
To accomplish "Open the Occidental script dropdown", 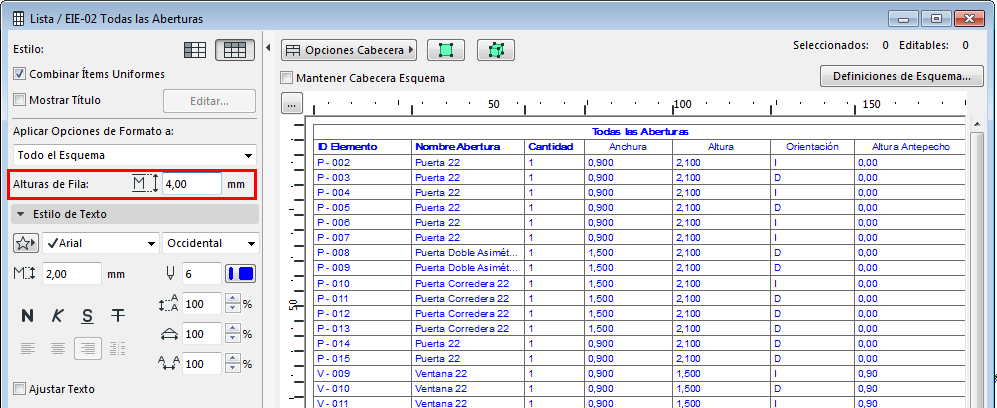I will (210, 243).
